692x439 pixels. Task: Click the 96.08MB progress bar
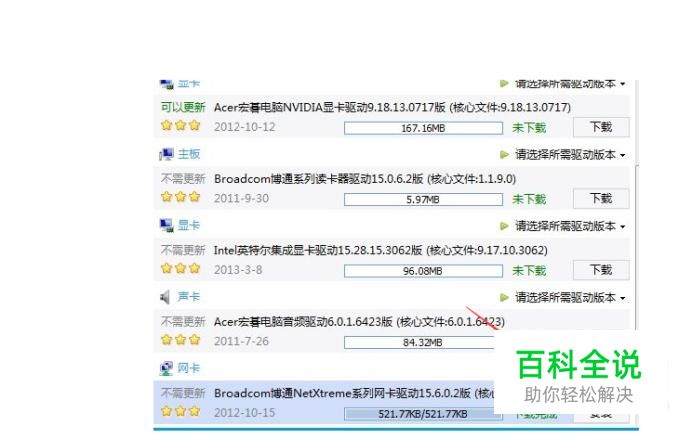tap(423, 271)
